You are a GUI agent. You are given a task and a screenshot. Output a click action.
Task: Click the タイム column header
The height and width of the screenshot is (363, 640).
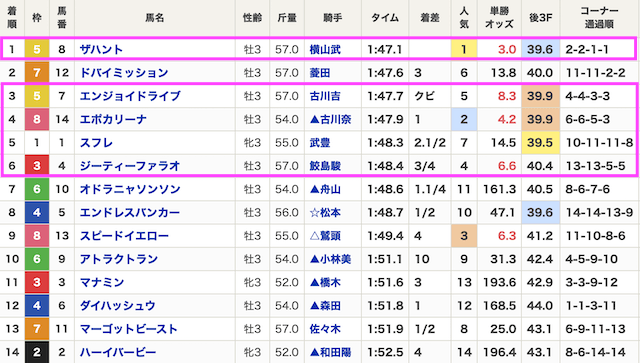385,18
